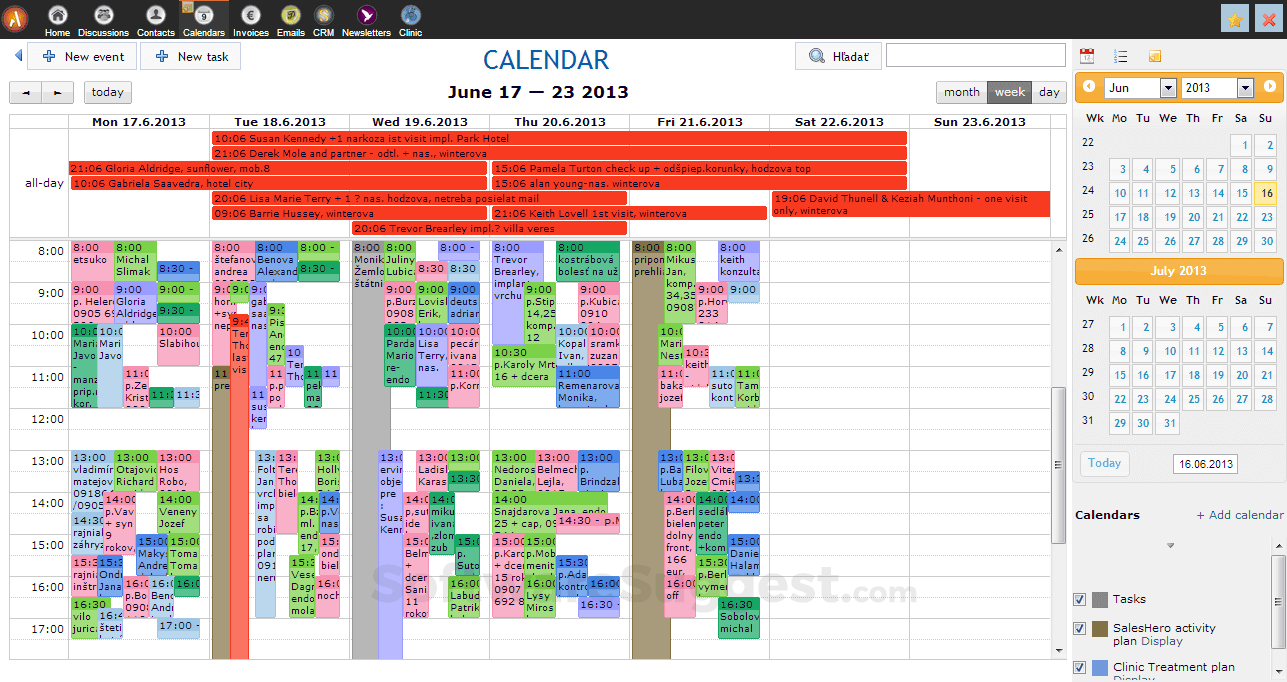Select July 31 in mini calendar

coord(1168,424)
